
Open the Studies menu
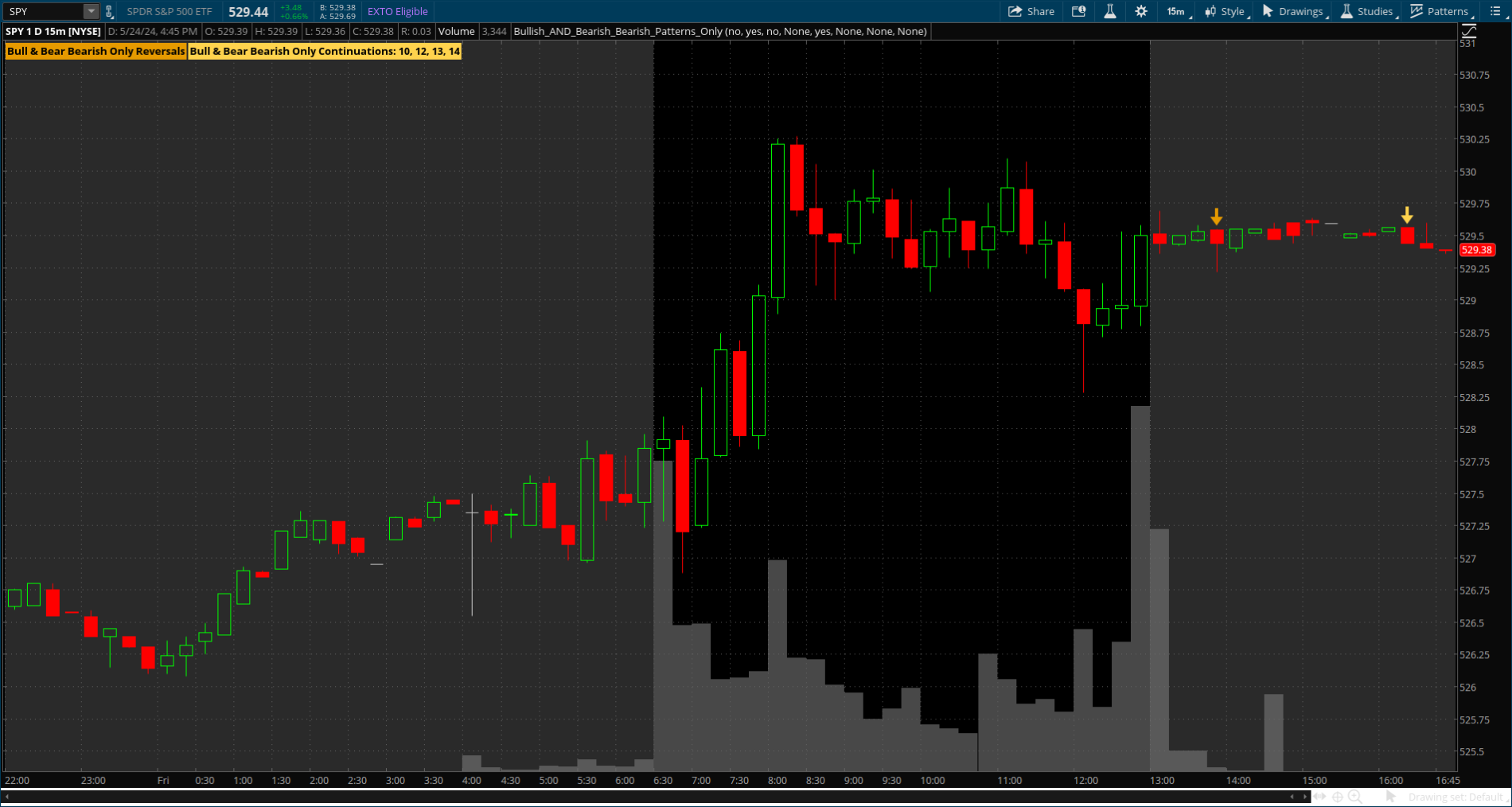[1367, 11]
